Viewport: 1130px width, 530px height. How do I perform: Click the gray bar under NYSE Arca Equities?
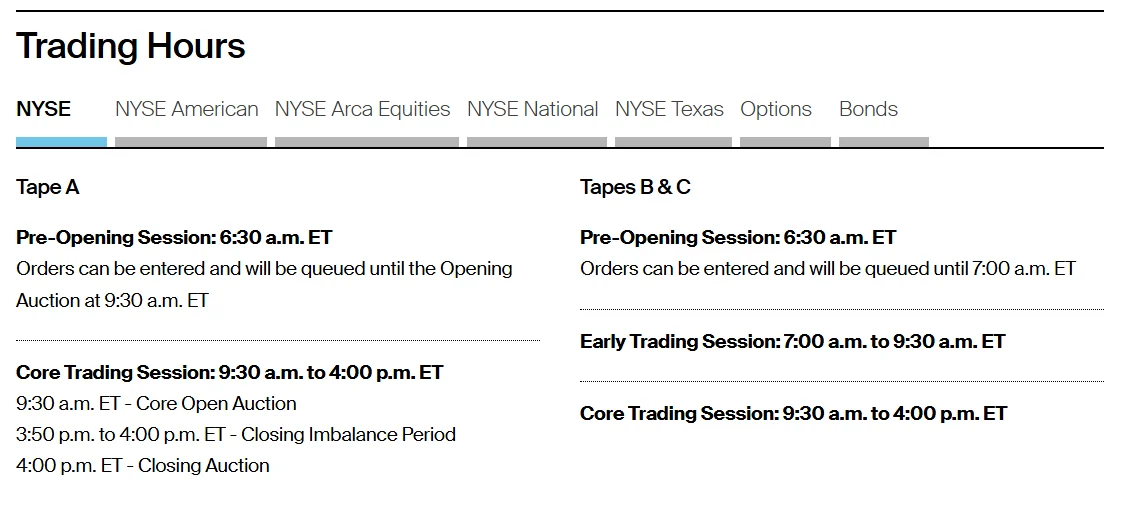[x=367, y=142]
